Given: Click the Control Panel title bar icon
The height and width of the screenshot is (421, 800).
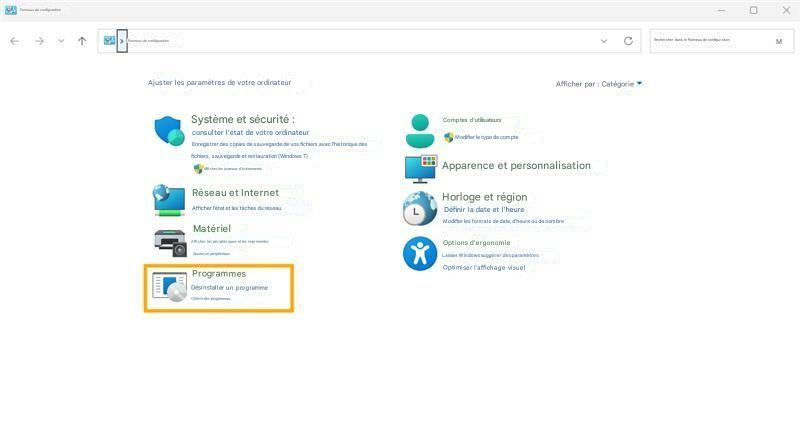Looking at the screenshot, I should (x=11, y=10).
